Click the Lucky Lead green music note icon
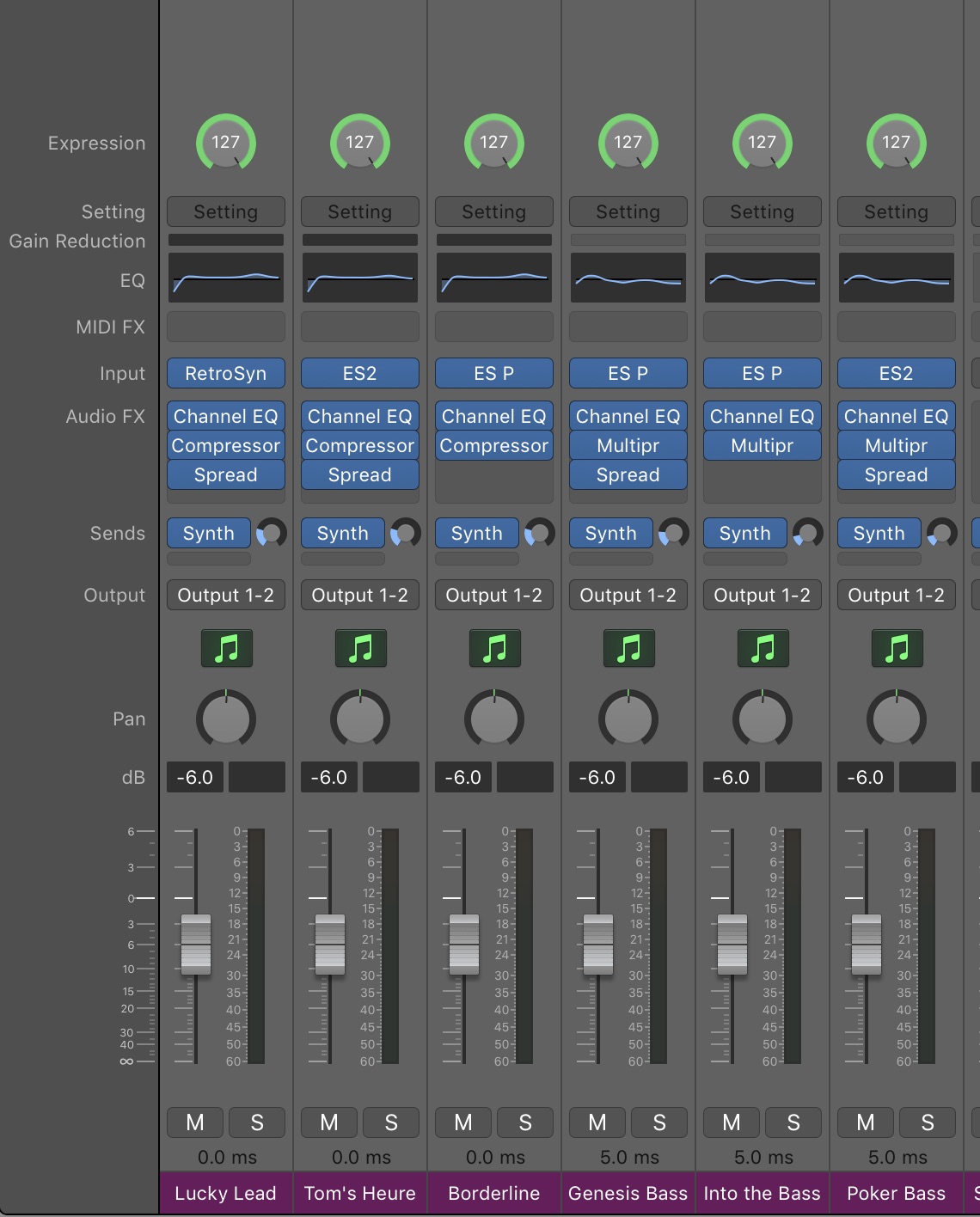This screenshot has width=980, height=1217. [226, 648]
